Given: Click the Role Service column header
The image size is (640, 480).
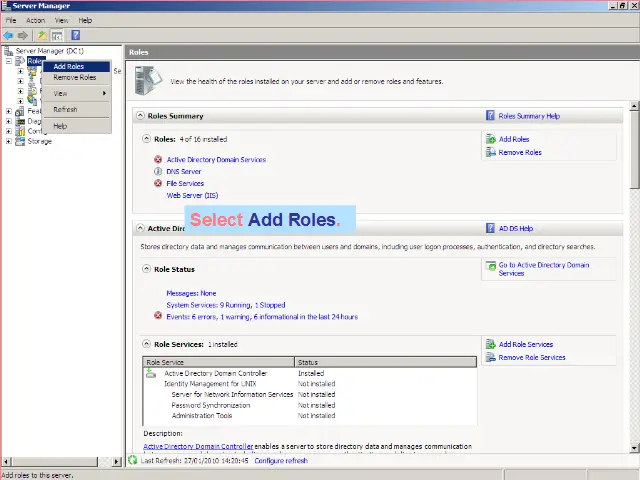Looking at the screenshot, I should click(x=219, y=362).
